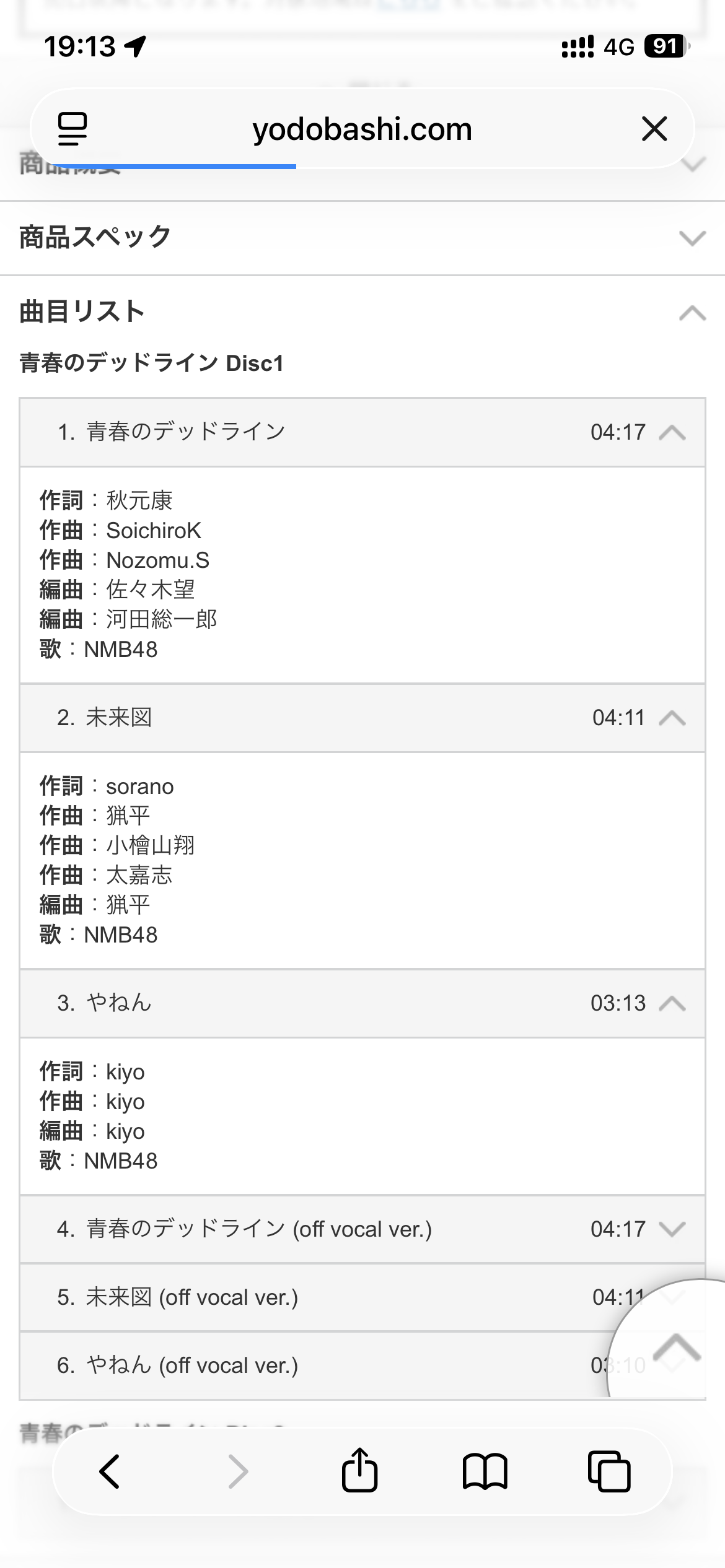
Task: Collapse track 1 青春のデッドライン details
Action: pyautogui.click(x=672, y=432)
